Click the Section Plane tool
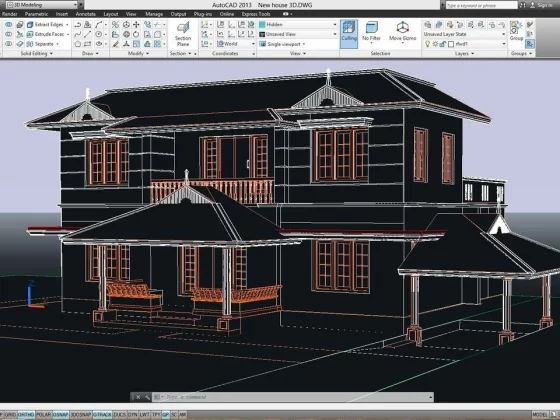Screen dimensions: 560x420 point(183,33)
